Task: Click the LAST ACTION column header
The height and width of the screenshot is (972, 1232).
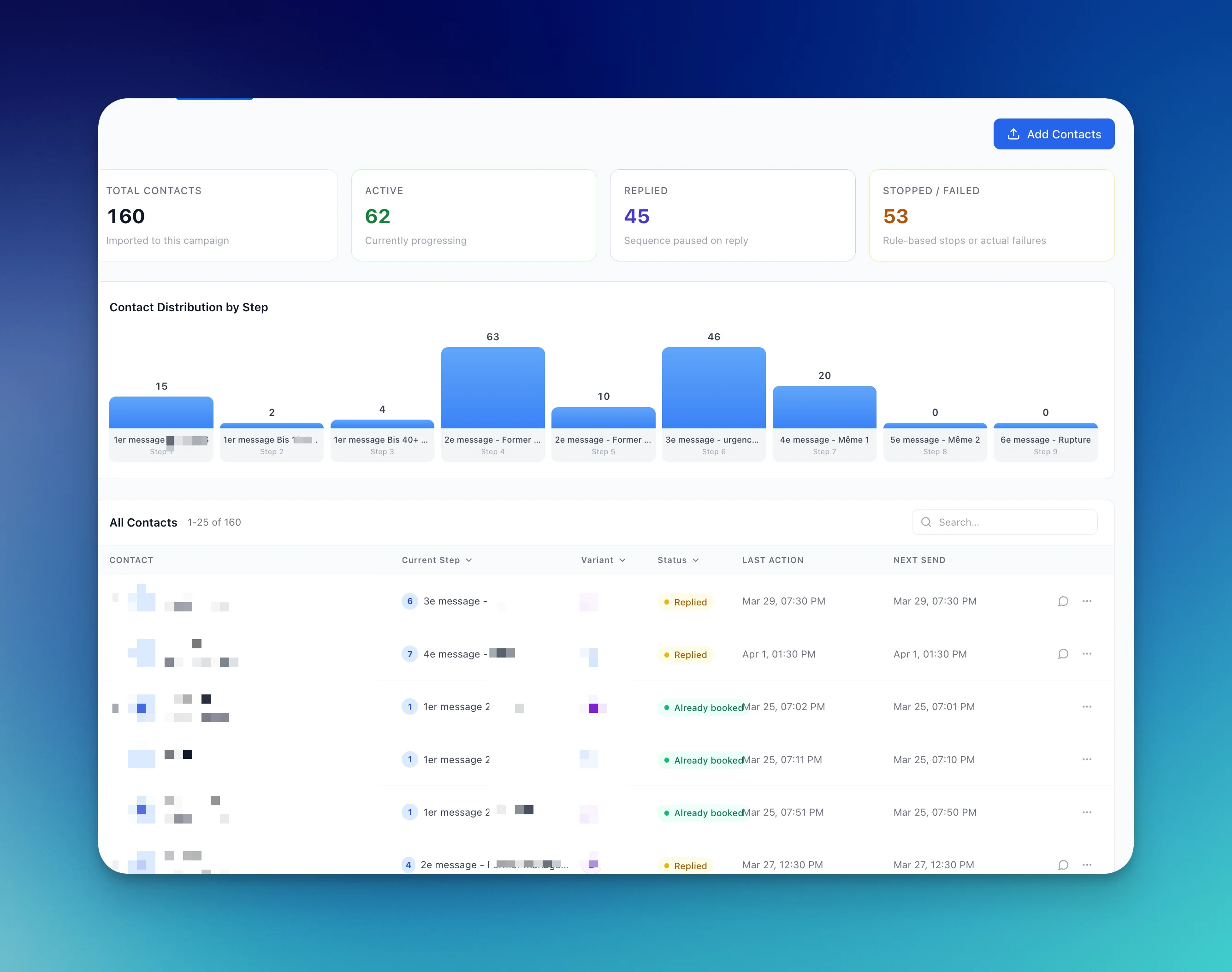Action: (773, 560)
